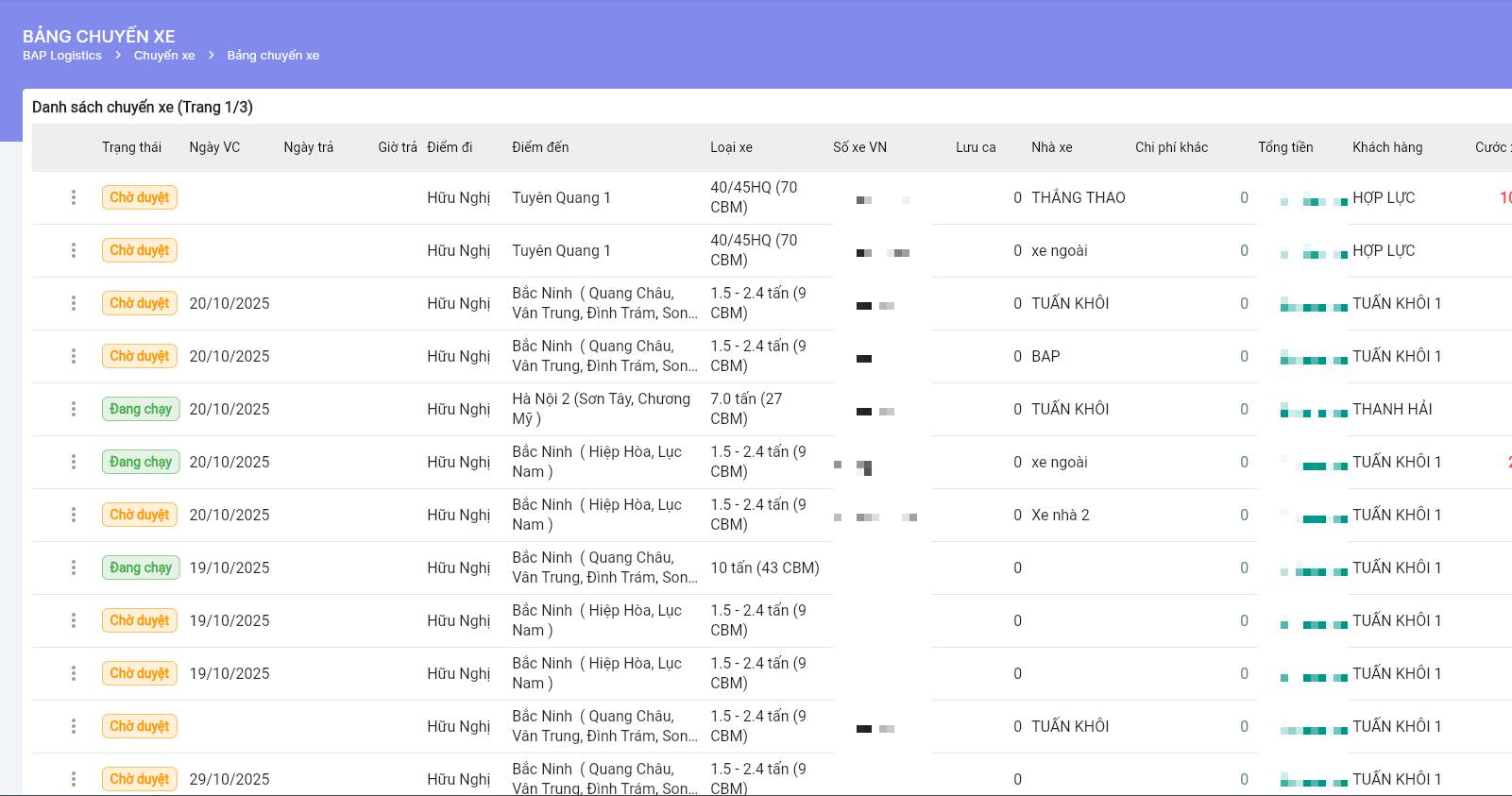
Task: Click the Nhà xe column header
Action: point(1051,147)
